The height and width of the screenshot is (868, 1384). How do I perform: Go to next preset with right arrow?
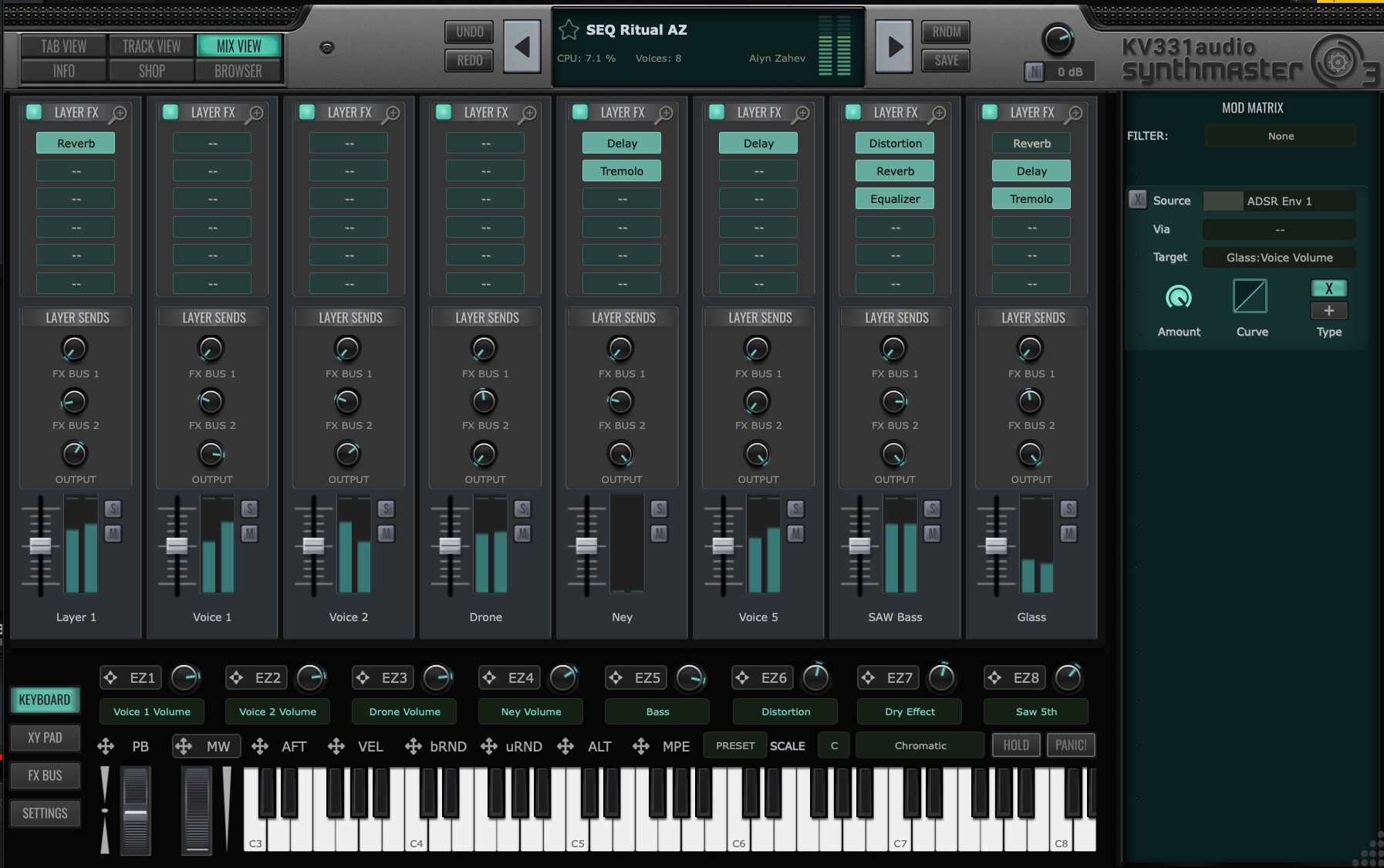coord(894,47)
